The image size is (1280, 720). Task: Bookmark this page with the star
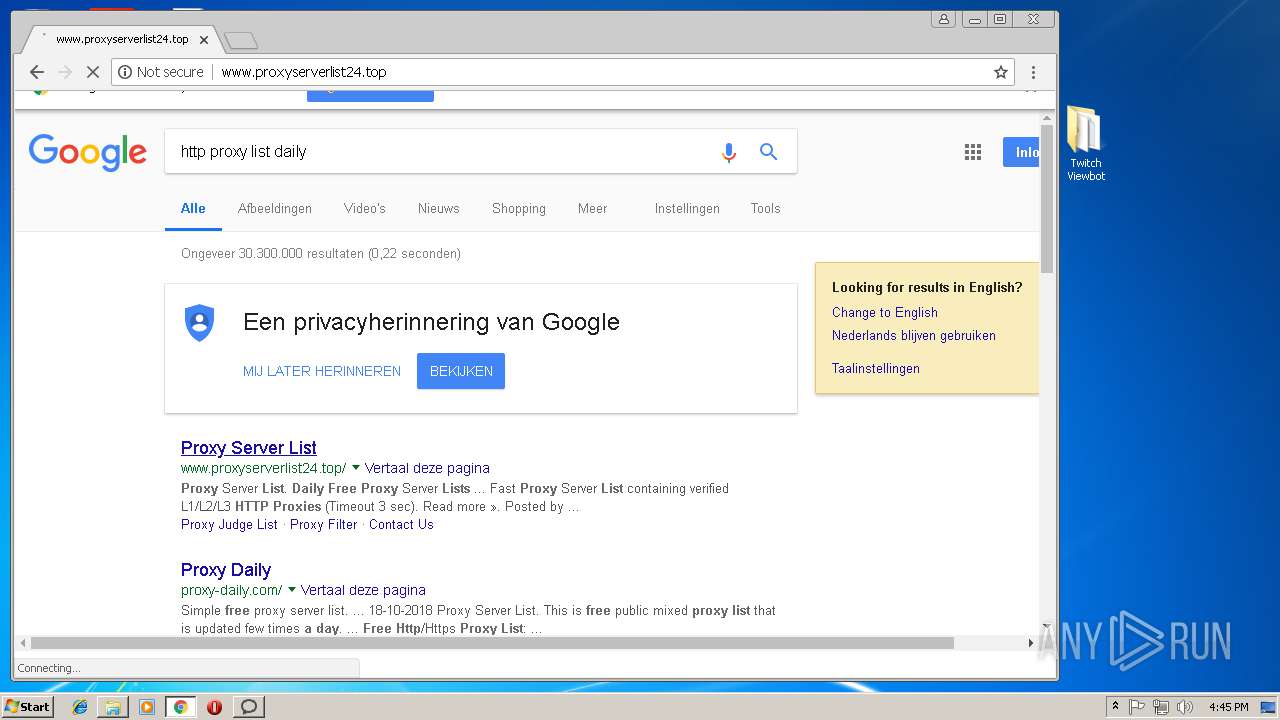pyautogui.click(x=1000, y=72)
